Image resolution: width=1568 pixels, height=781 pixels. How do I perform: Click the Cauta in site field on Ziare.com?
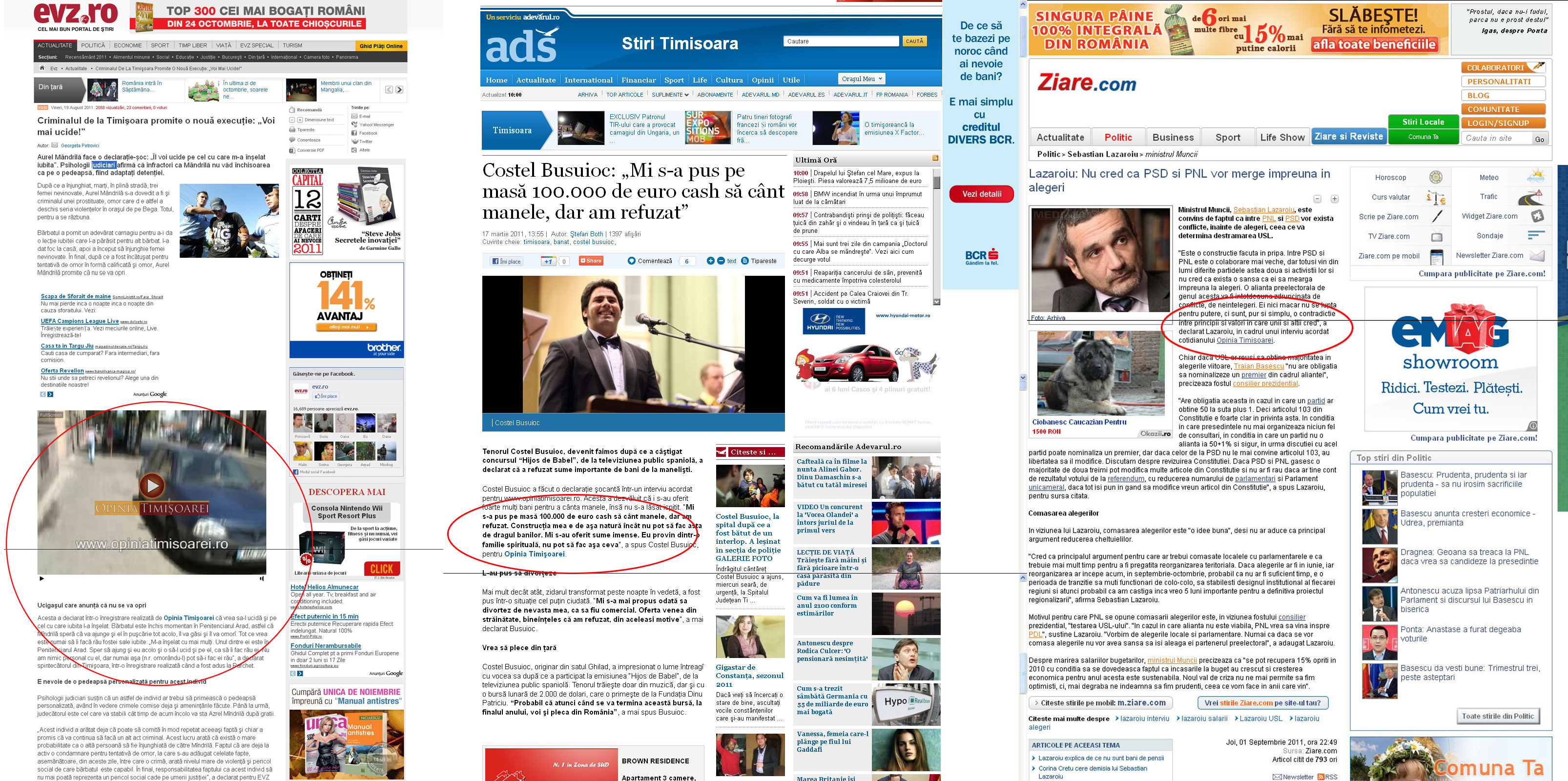click(1496, 138)
